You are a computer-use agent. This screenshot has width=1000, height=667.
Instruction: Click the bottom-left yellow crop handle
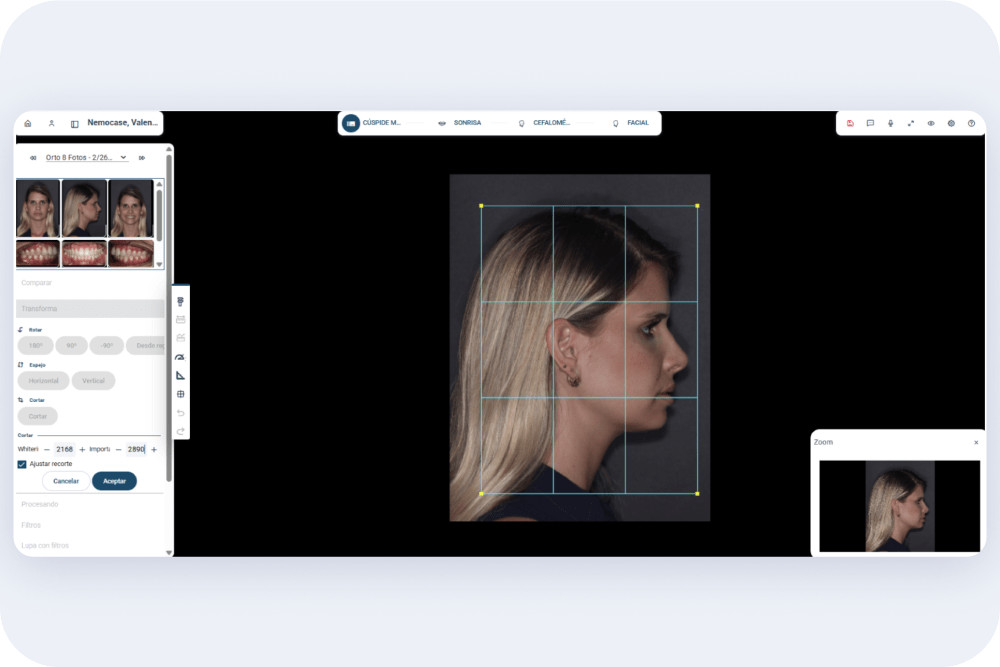point(481,494)
